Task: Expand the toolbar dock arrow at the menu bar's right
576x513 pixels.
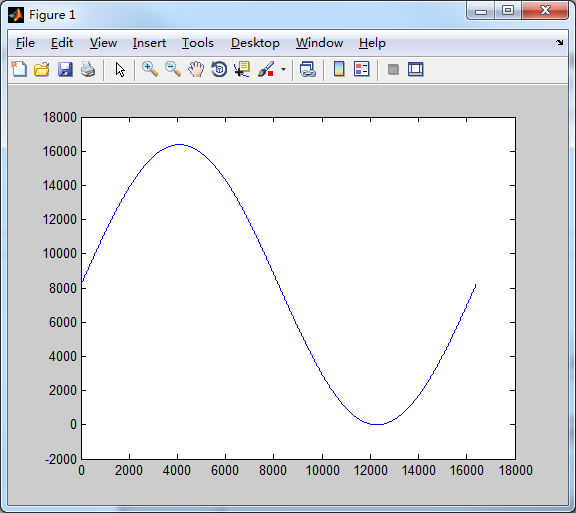Action: 559,43
